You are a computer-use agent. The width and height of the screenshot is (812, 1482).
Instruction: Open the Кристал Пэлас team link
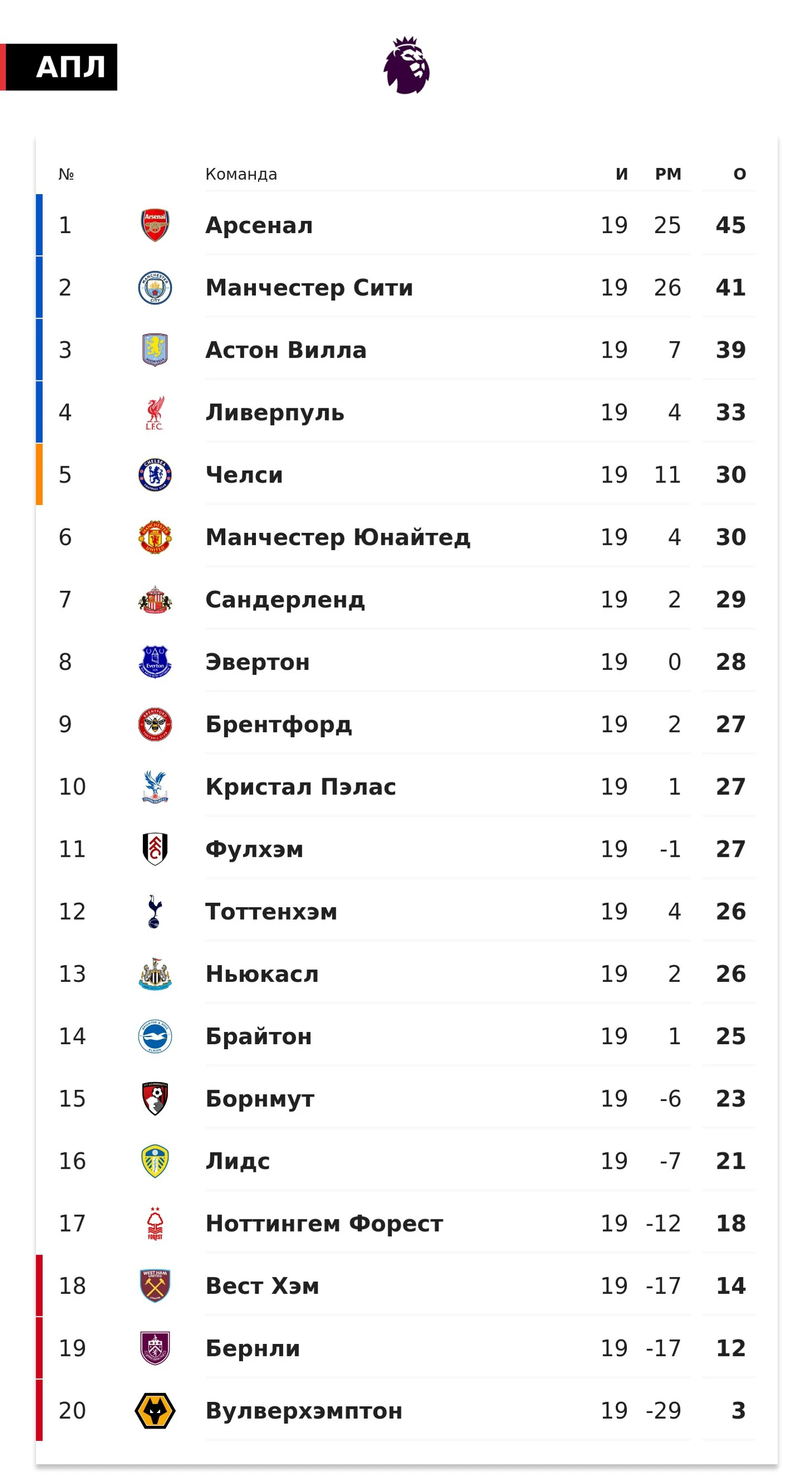pyautogui.click(x=300, y=787)
